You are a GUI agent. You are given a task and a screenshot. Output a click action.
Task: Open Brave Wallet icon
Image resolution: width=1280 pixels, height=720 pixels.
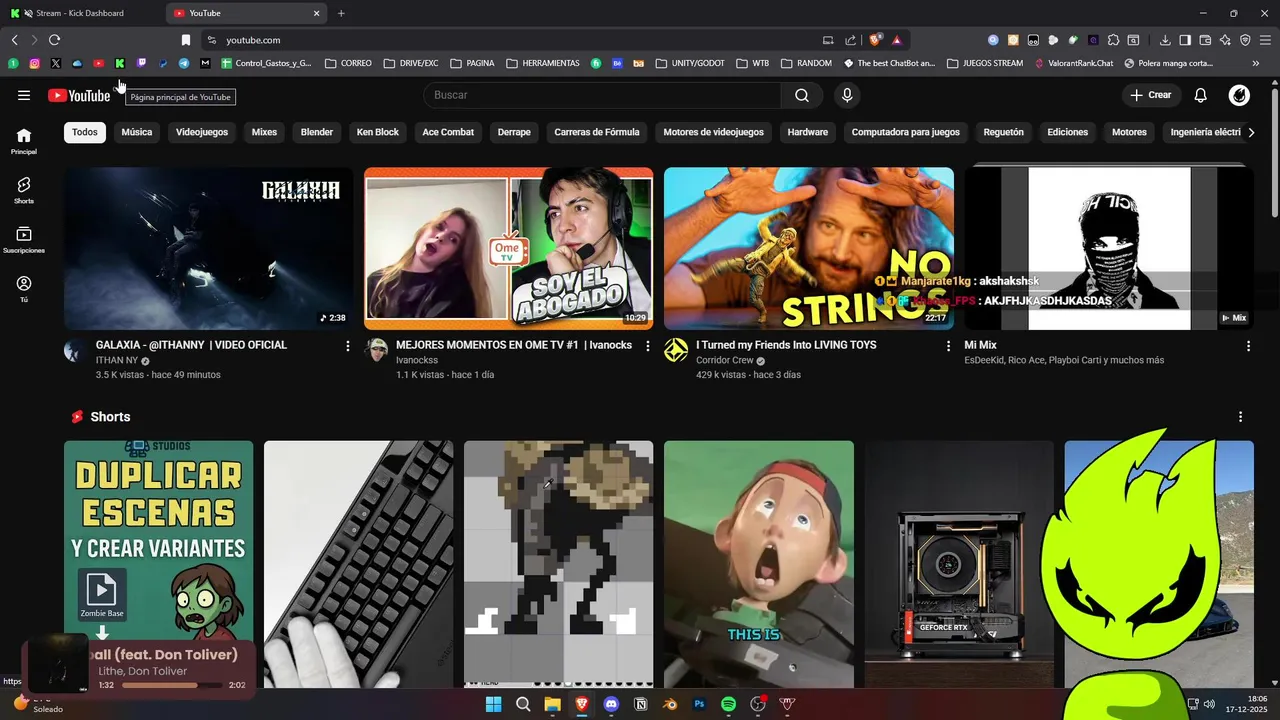pos(1205,40)
